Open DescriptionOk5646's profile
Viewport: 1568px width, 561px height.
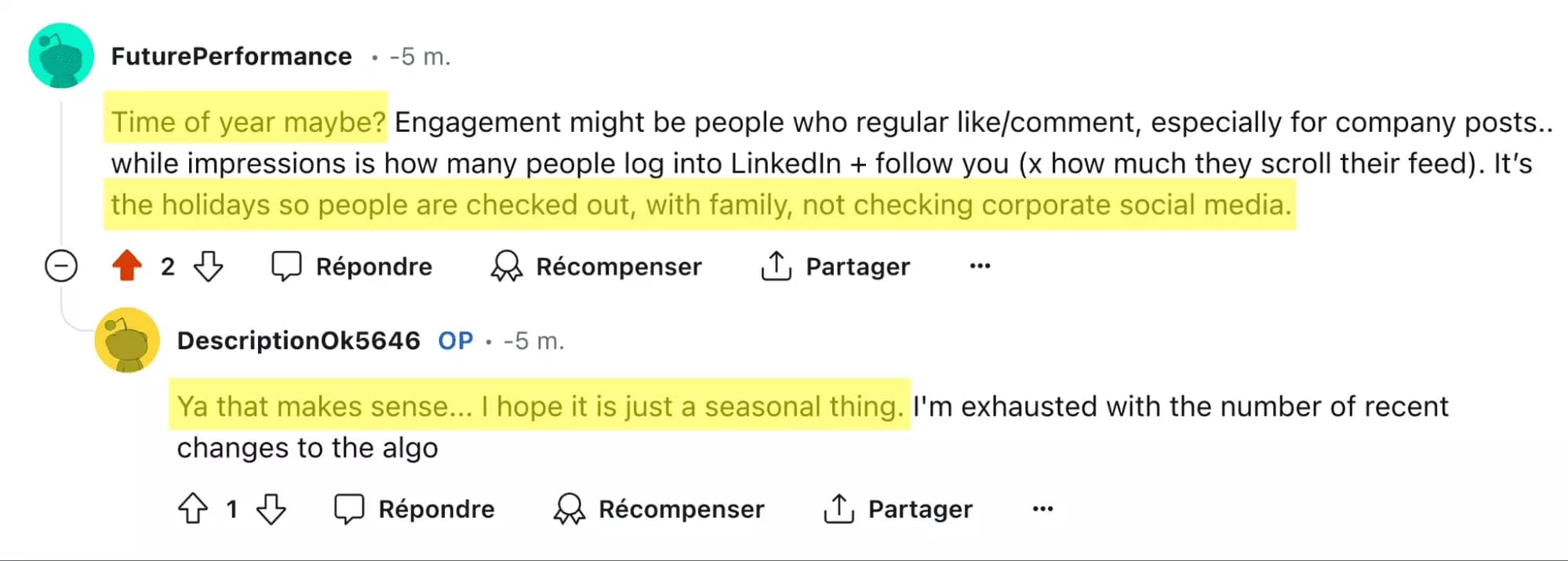(x=300, y=340)
